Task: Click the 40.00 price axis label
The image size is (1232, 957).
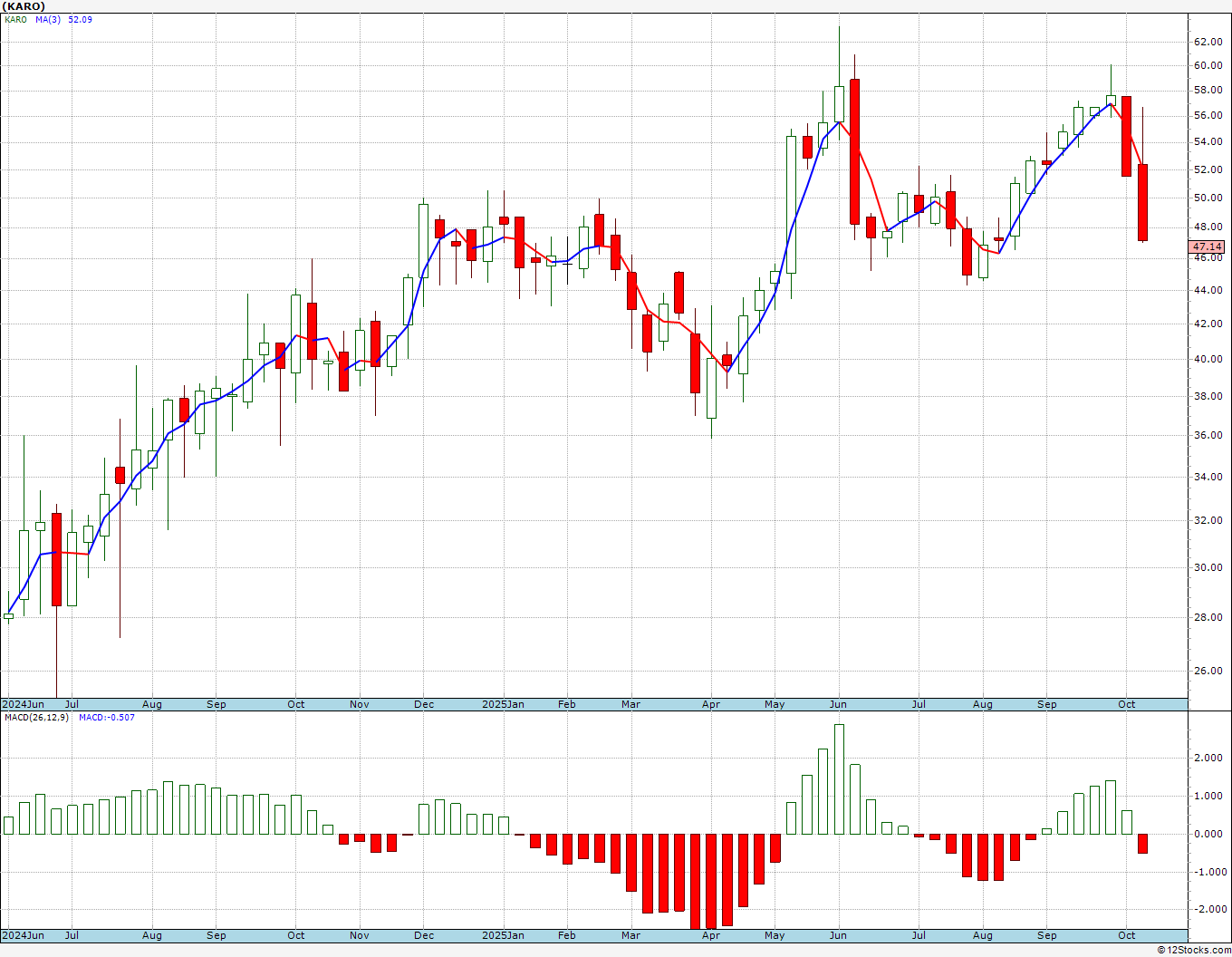Action: click(x=1208, y=359)
